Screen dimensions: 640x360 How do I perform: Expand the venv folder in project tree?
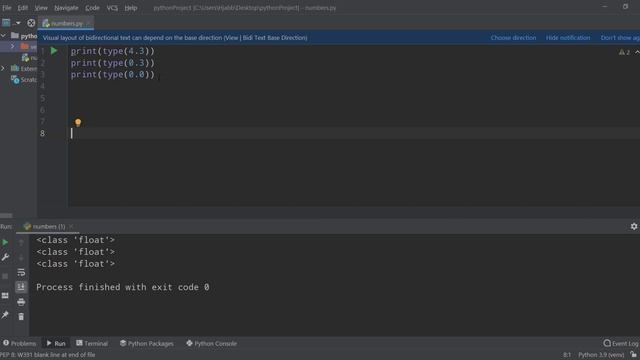[13, 47]
